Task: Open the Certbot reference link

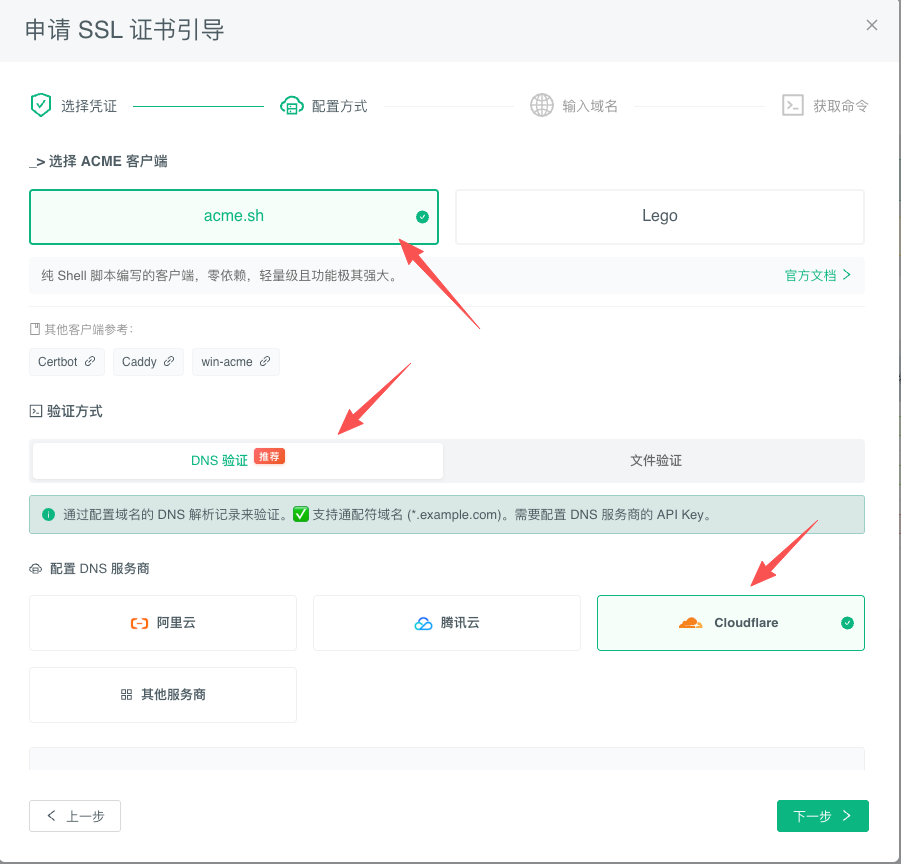Action: coord(67,362)
